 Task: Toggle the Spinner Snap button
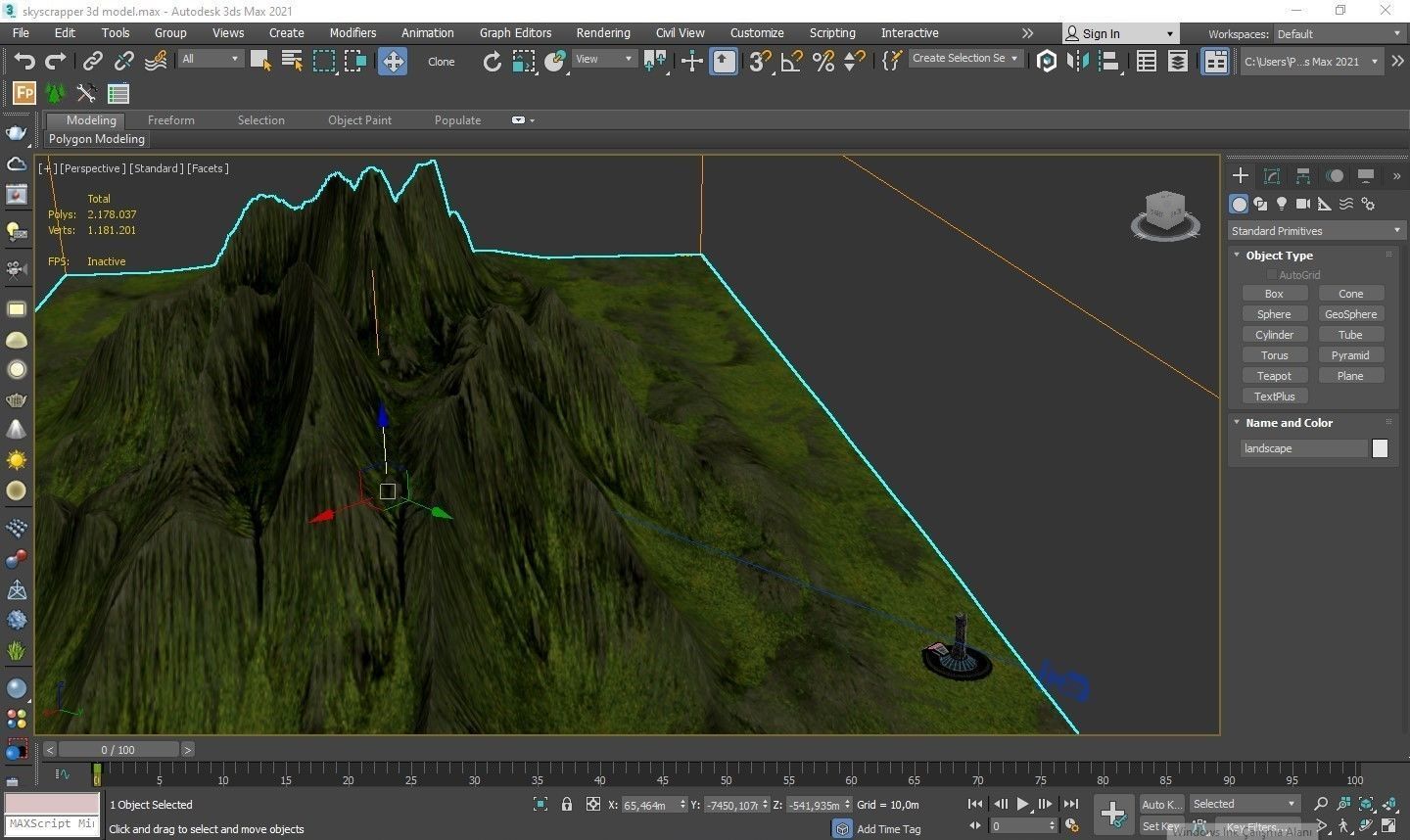click(854, 62)
